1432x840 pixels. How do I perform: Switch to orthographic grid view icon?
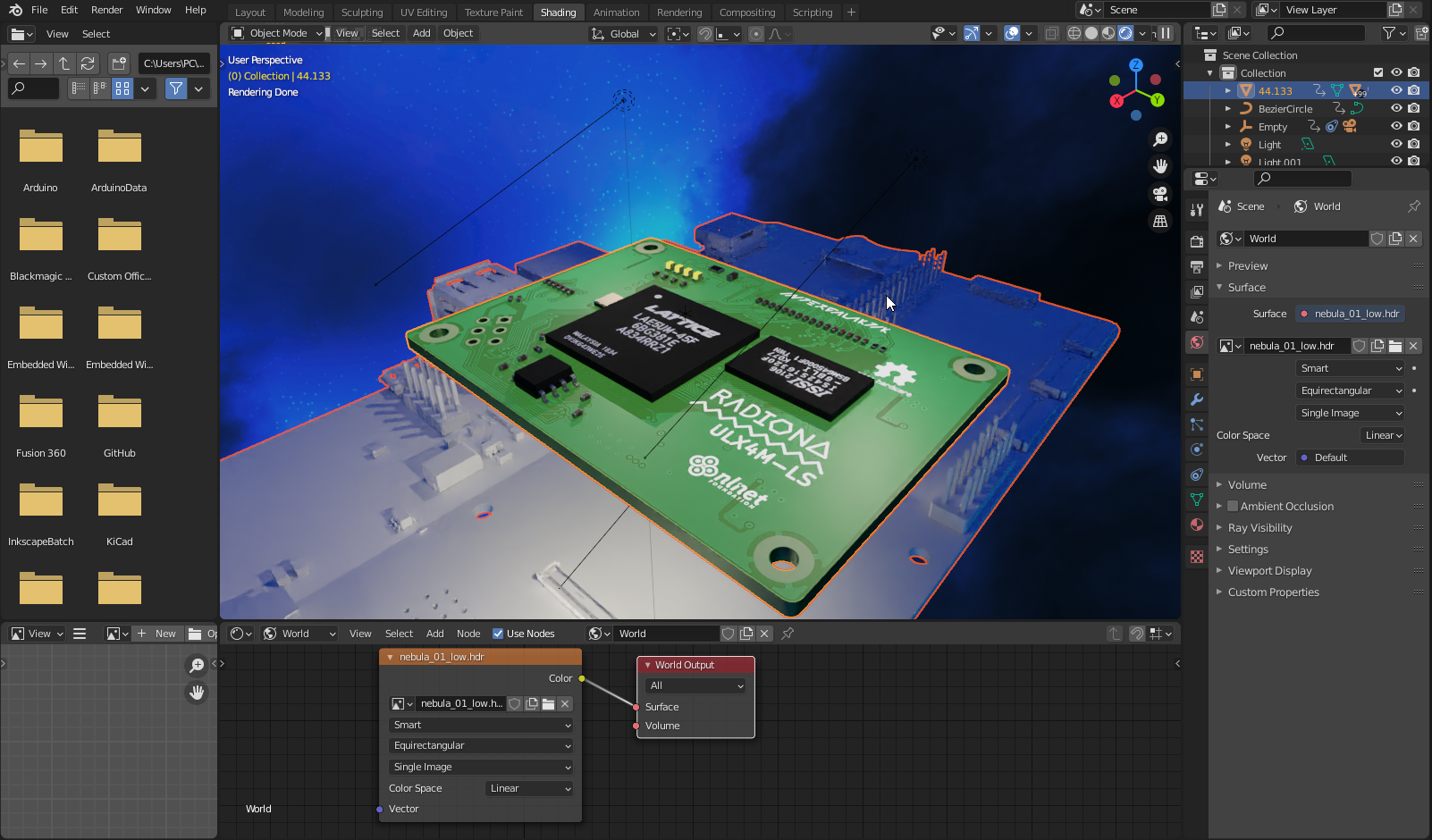(1160, 221)
